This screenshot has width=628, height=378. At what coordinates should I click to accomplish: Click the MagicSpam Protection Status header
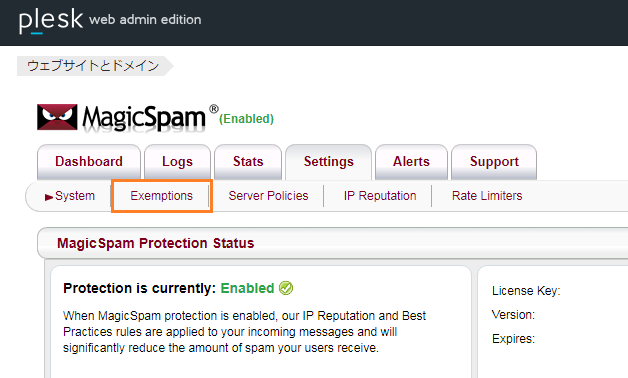(x=155, y=243)
